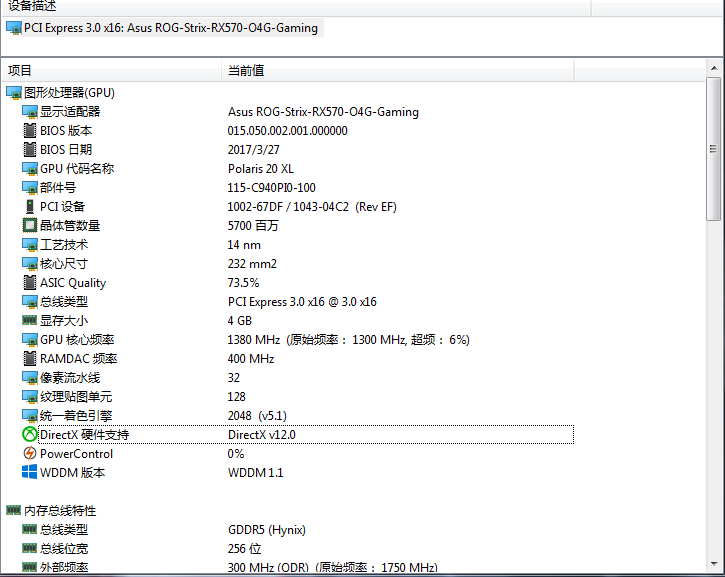
Task: Select the PowerControl row label
Action: [76, 454]
